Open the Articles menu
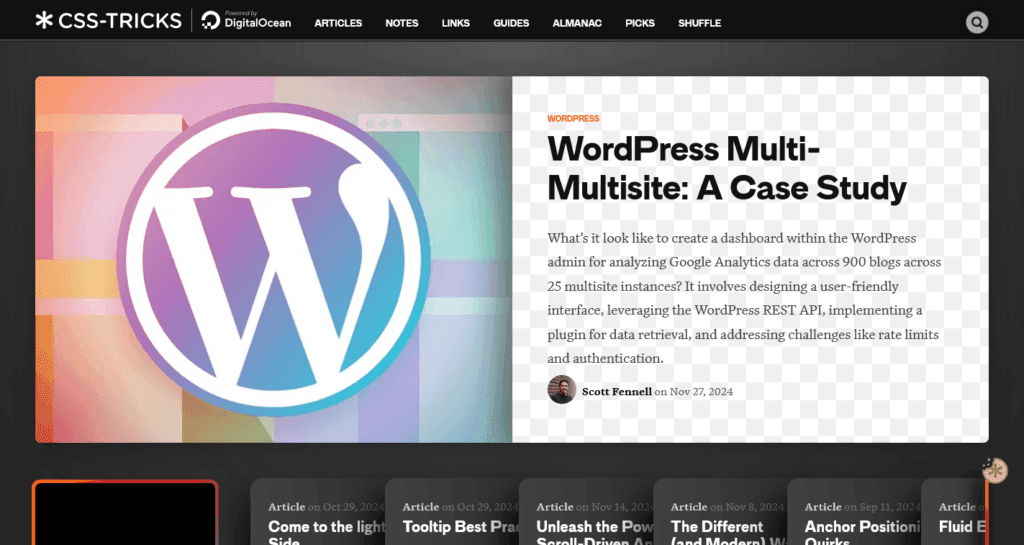1024x545 pixels. pos(338,23)
